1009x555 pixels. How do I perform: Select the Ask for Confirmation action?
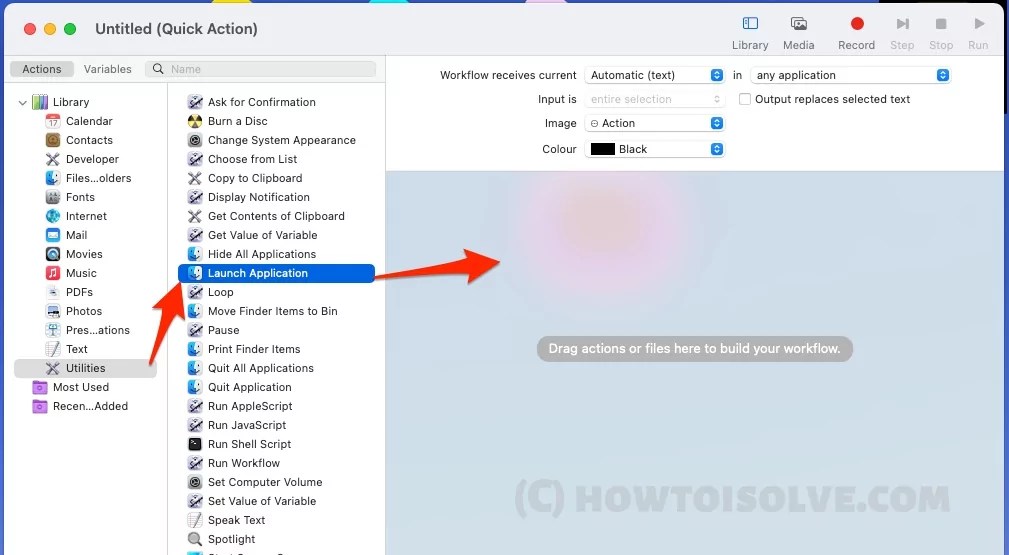[x=261, y=102]
